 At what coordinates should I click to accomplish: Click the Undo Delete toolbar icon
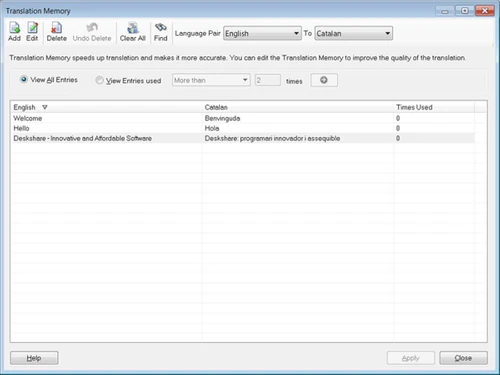92,32
